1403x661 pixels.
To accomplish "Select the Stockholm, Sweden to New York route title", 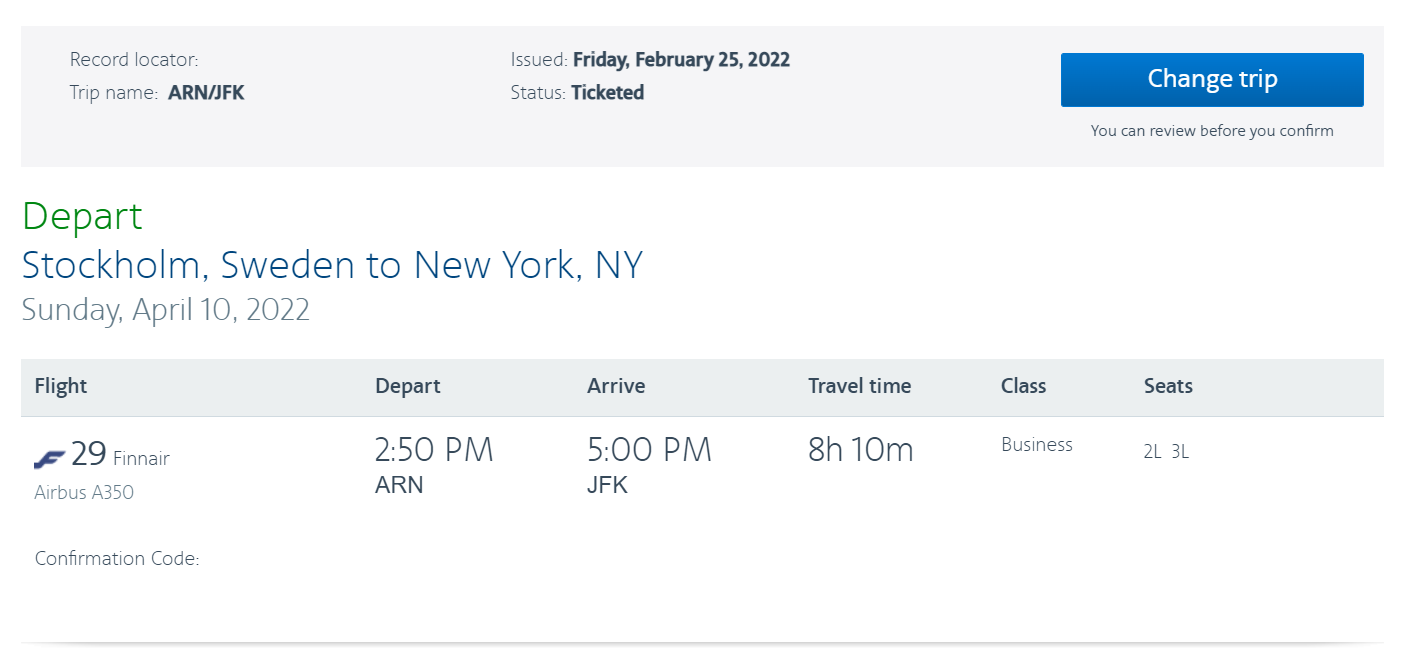I will pos(332,264).
